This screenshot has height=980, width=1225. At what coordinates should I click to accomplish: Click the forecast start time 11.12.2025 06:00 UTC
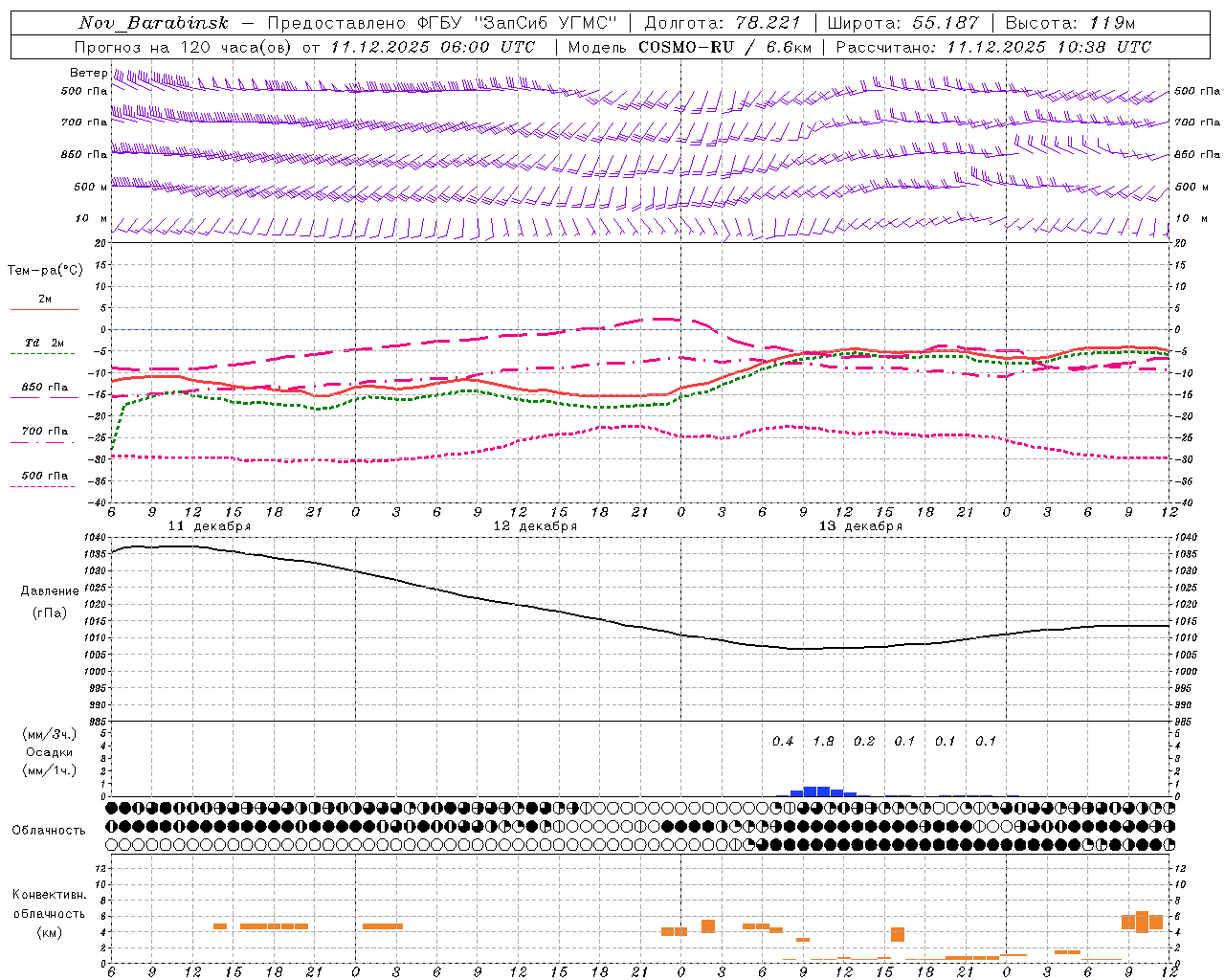click(433, 47)
